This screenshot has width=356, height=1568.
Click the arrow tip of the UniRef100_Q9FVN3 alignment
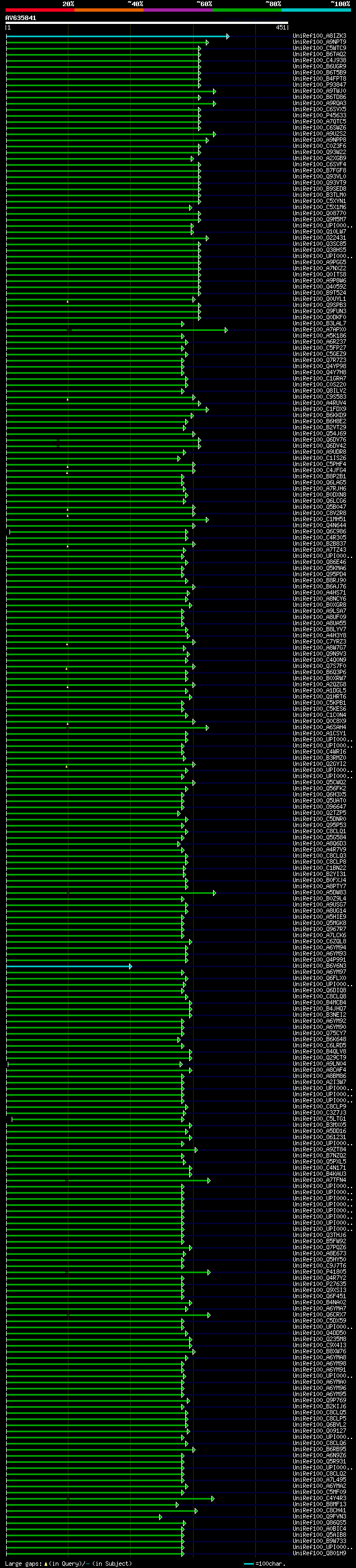point(161,1517)
